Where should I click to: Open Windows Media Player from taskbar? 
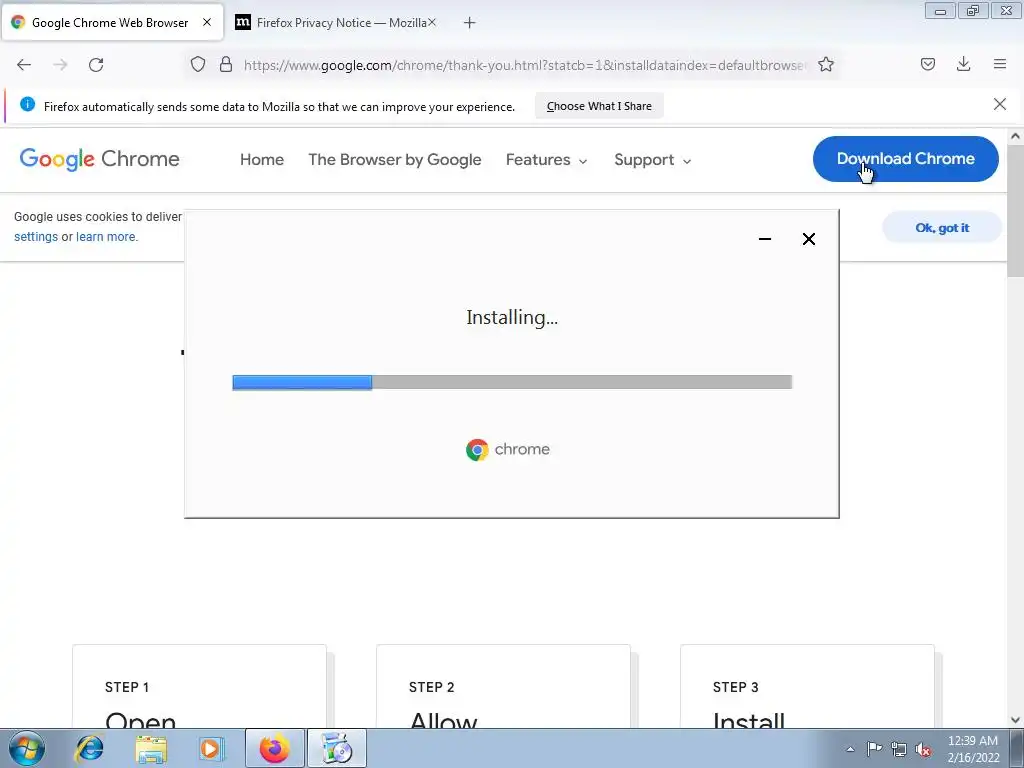point(212,748)
